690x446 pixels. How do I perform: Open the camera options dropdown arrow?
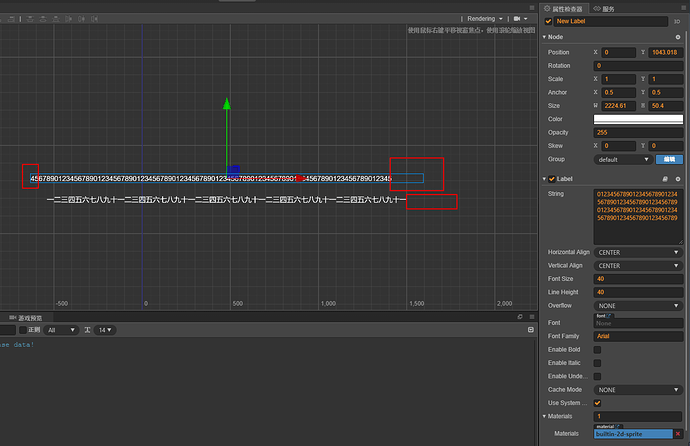(x=525, y=19)
